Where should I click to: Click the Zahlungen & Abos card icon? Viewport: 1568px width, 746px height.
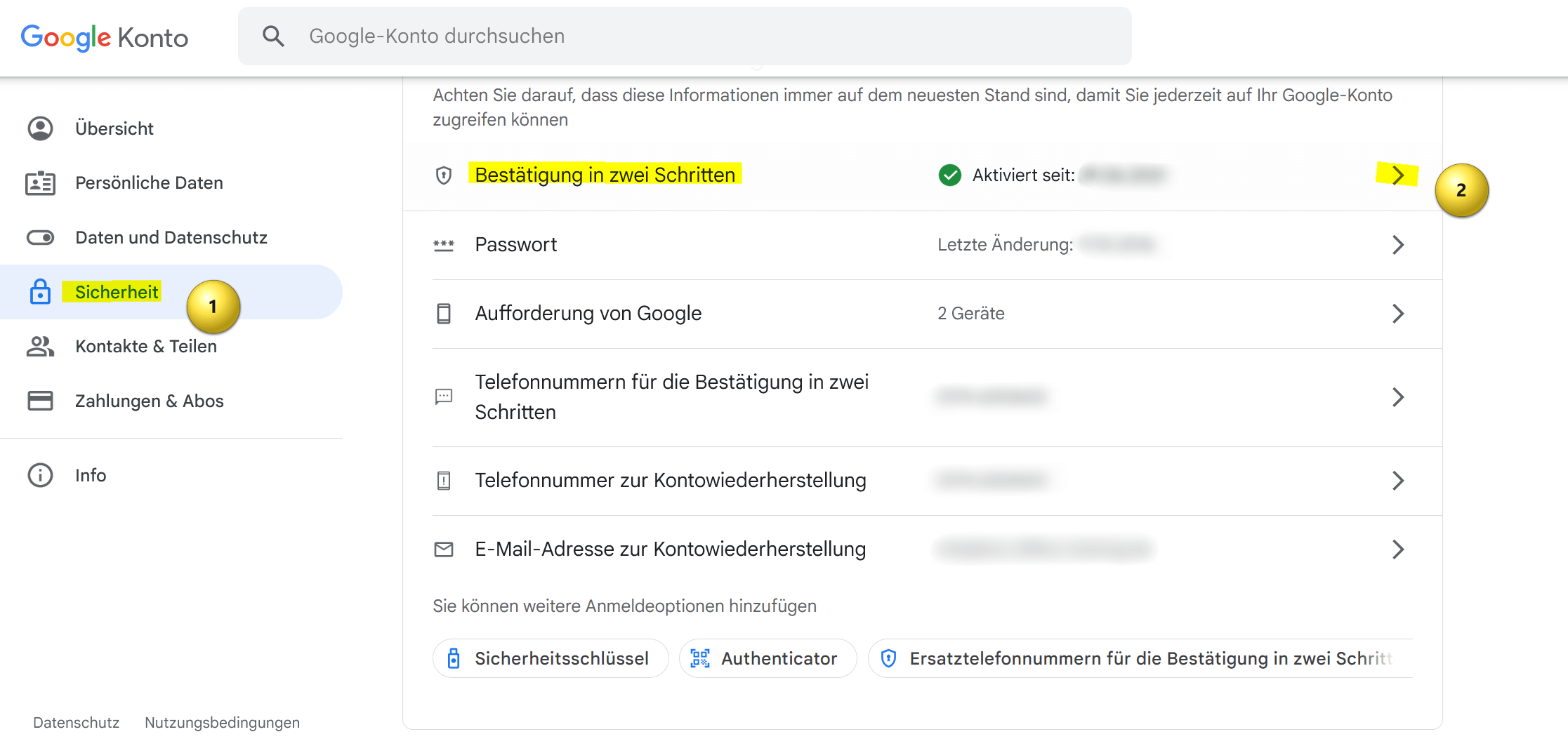pos(40,401)
